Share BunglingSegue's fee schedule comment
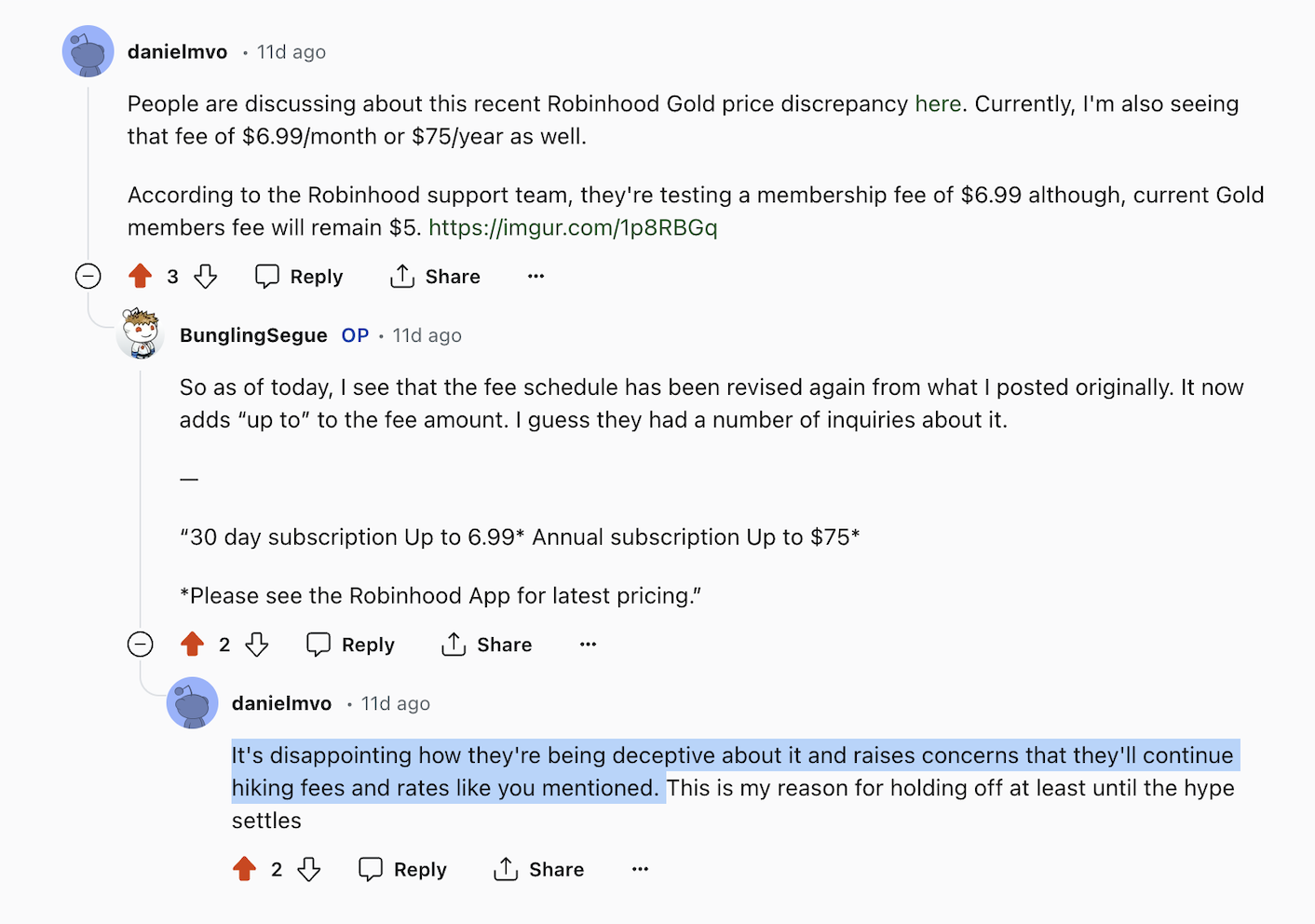This screenshot has width=1315, height=924. click(x=487, y=645)
